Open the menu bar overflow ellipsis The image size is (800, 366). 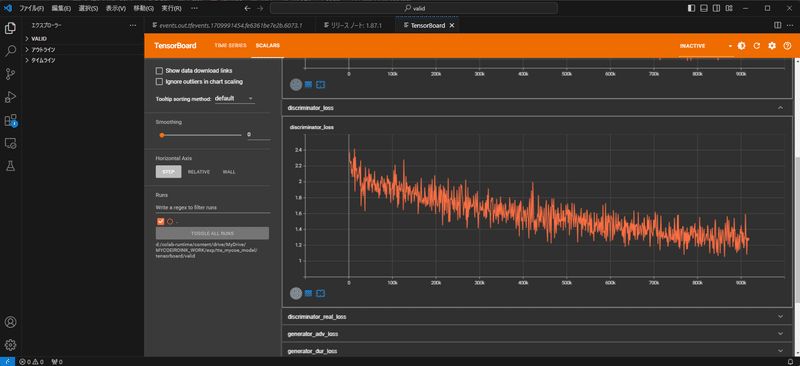pos(194,9)
